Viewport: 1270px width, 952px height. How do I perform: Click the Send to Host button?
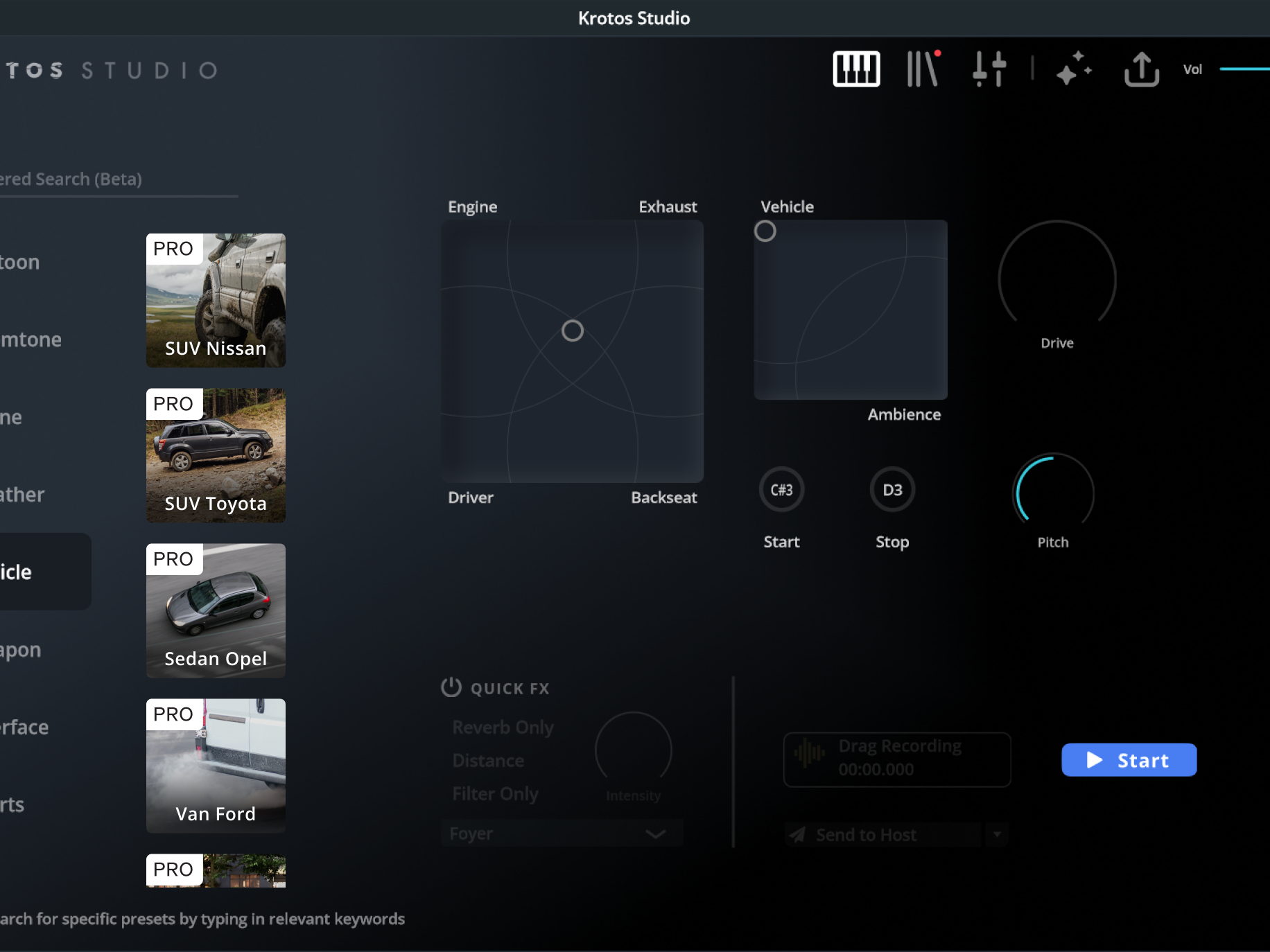click(885, 835)
